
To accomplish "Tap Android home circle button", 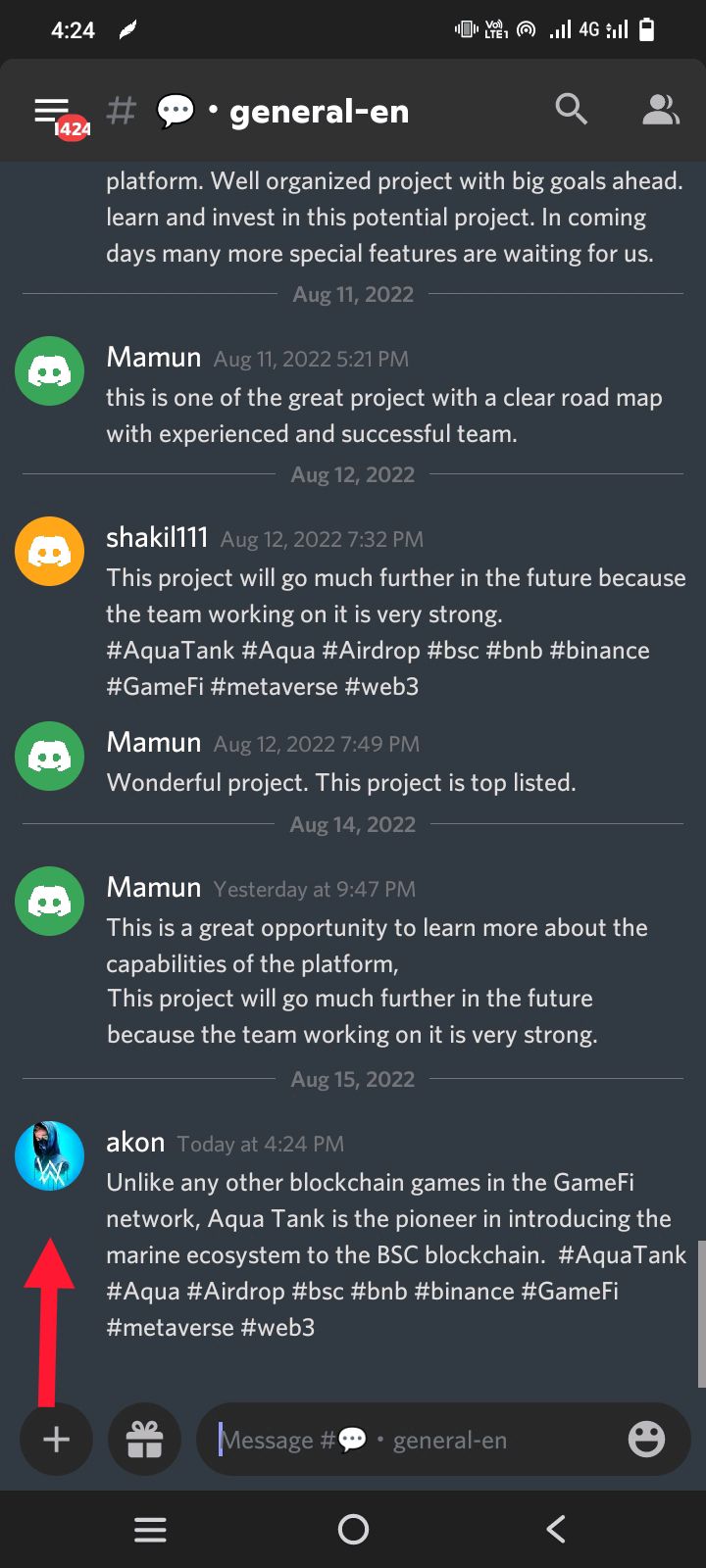I will click(353, 1529).
